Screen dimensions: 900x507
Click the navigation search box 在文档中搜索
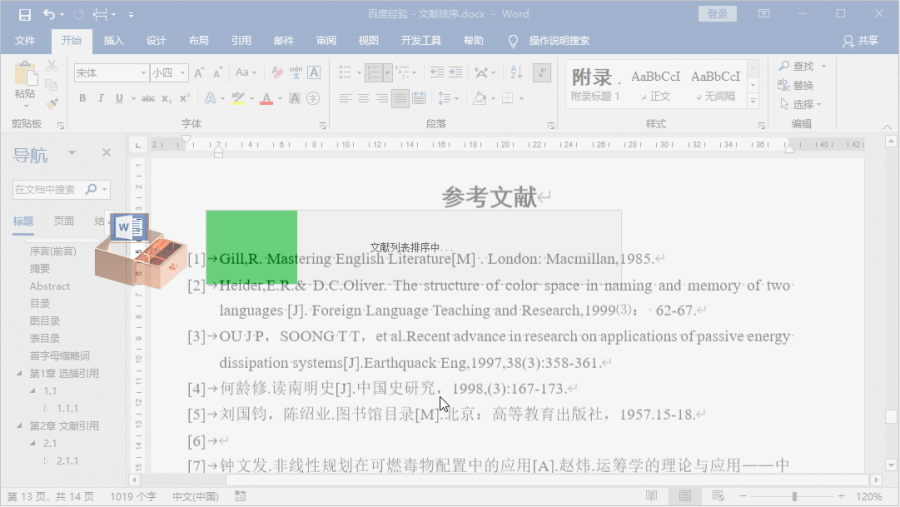(x=48, y=189)
